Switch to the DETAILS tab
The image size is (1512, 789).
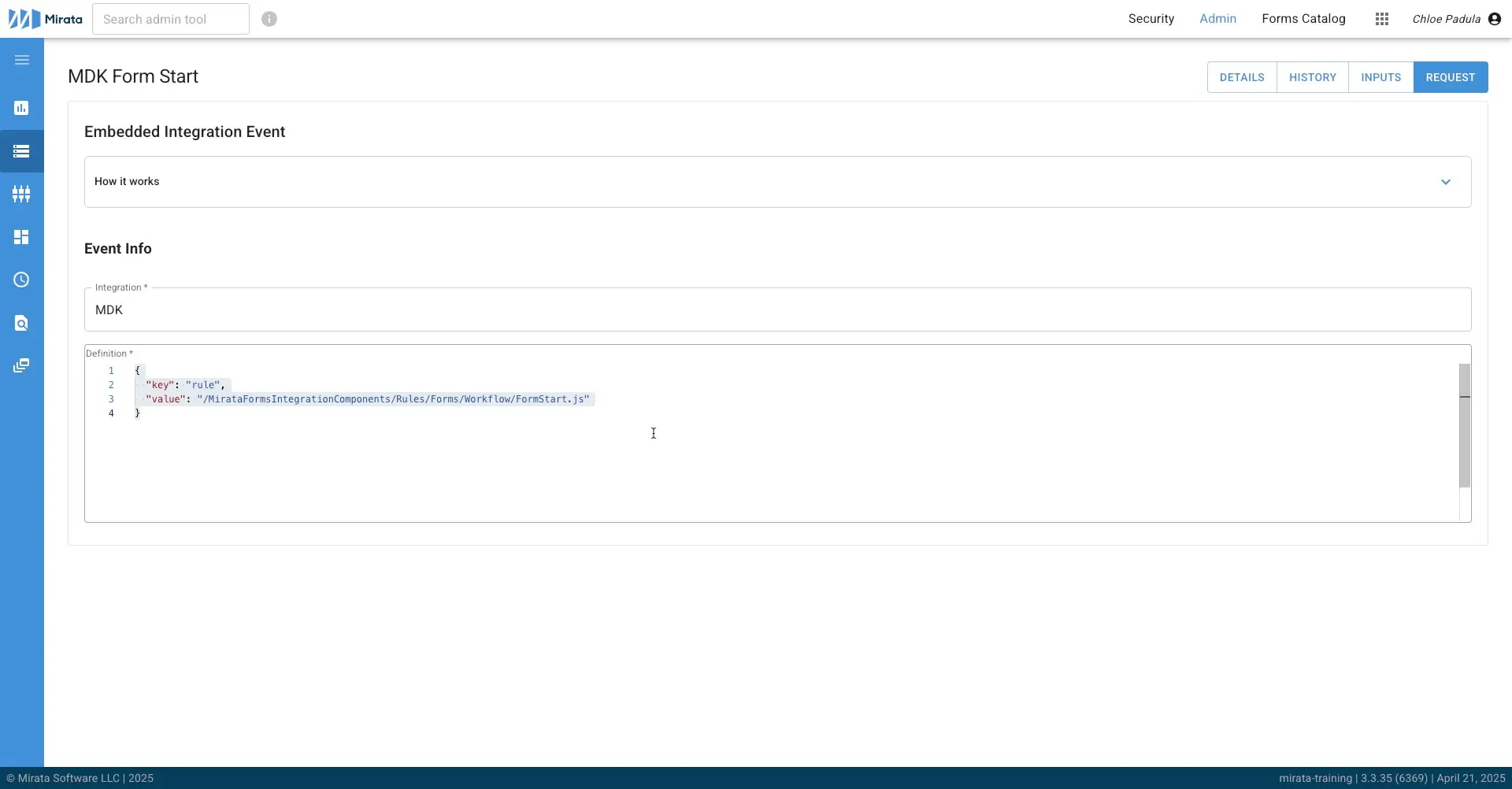1242,76
